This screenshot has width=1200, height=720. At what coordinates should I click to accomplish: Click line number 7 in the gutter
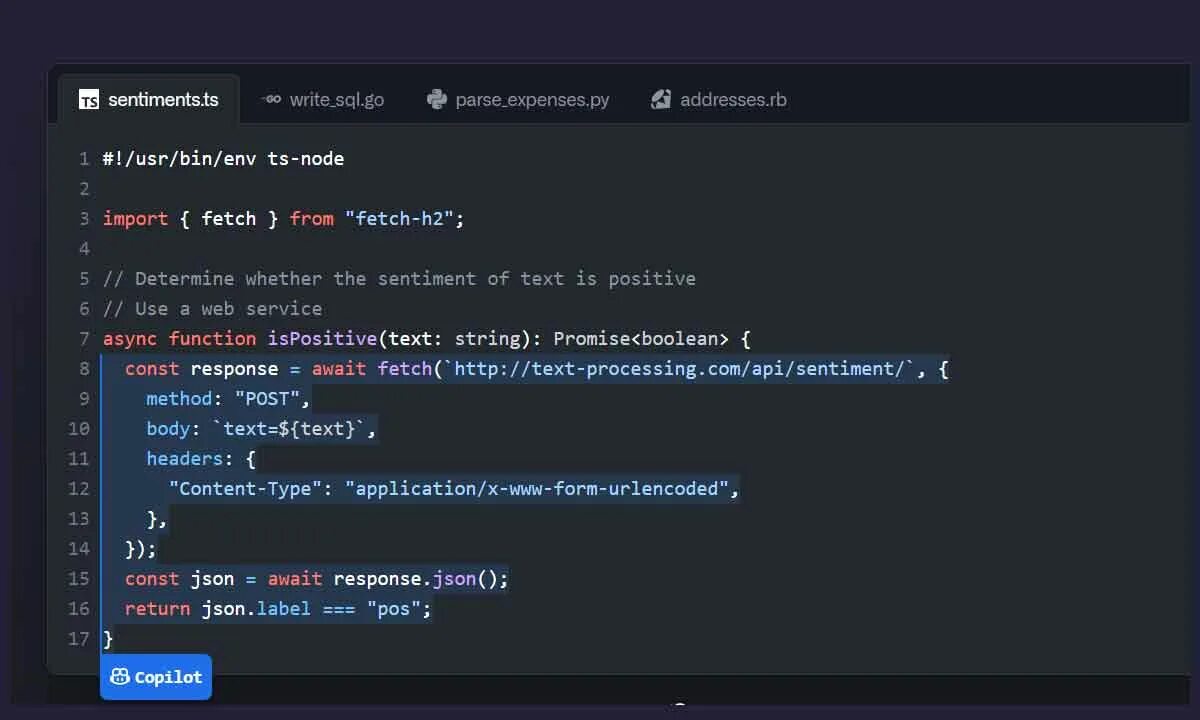point(84,339)
